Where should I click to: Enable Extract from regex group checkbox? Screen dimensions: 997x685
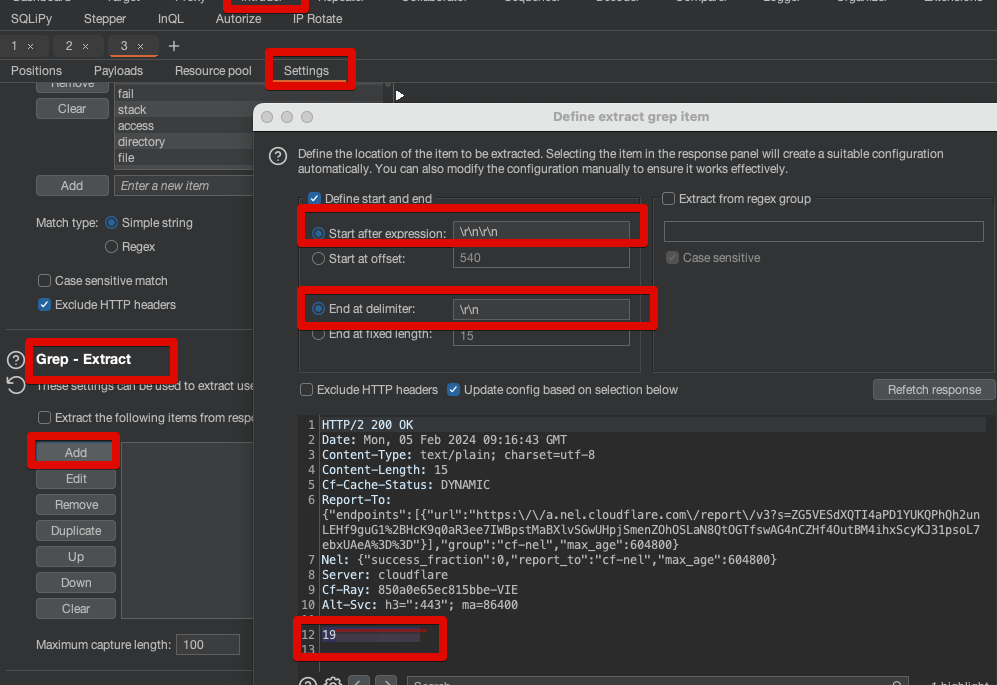[x=668, y=198]
